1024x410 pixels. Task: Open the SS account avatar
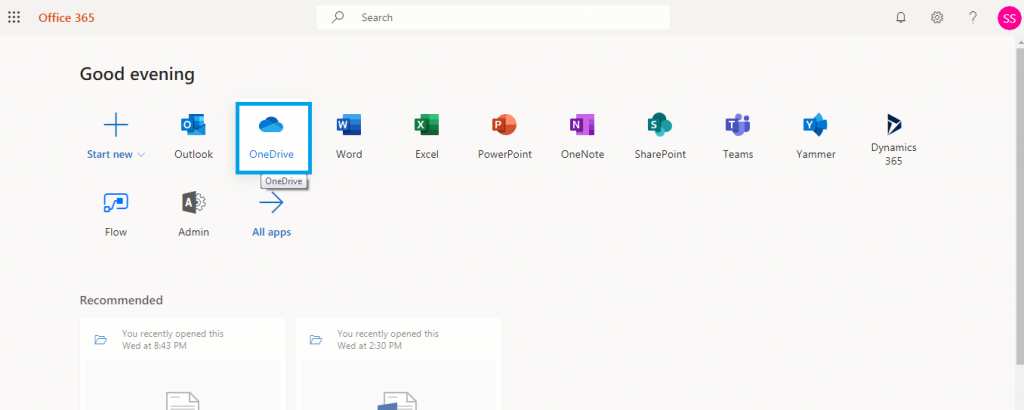[x=1009, y=18]
